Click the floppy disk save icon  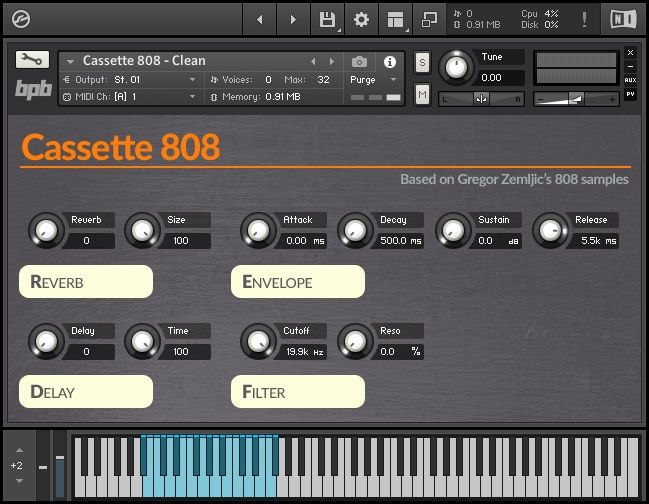click(x=327, y=19)
